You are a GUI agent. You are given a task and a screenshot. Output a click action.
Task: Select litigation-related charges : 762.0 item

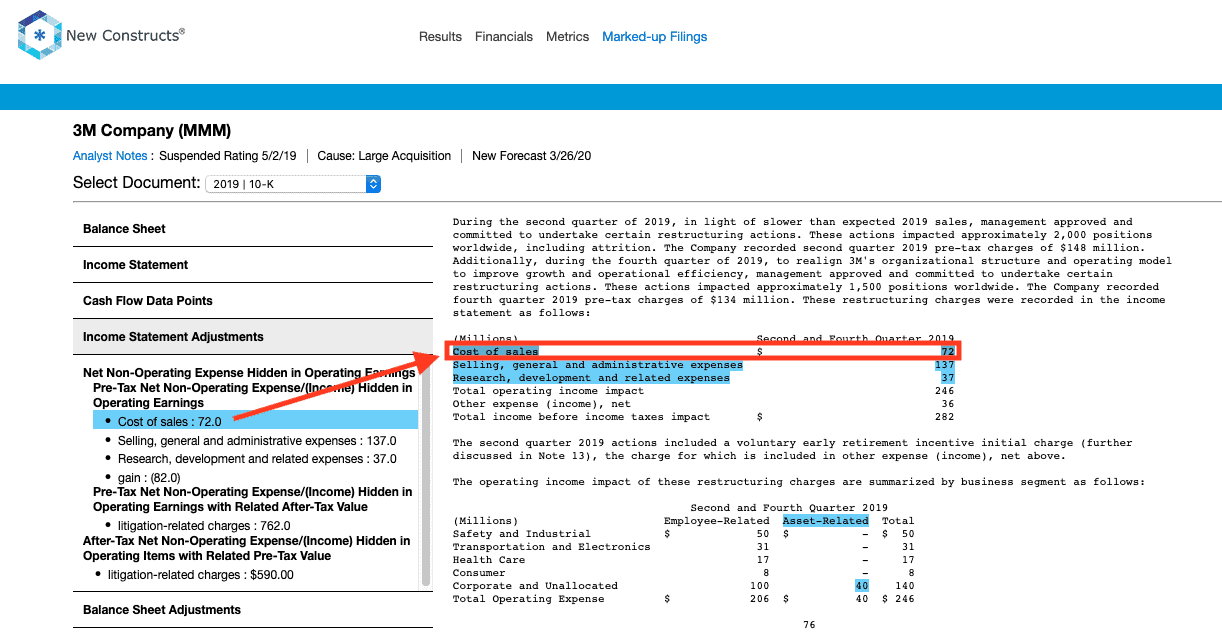pyautogui.click(x=204, y=526)
